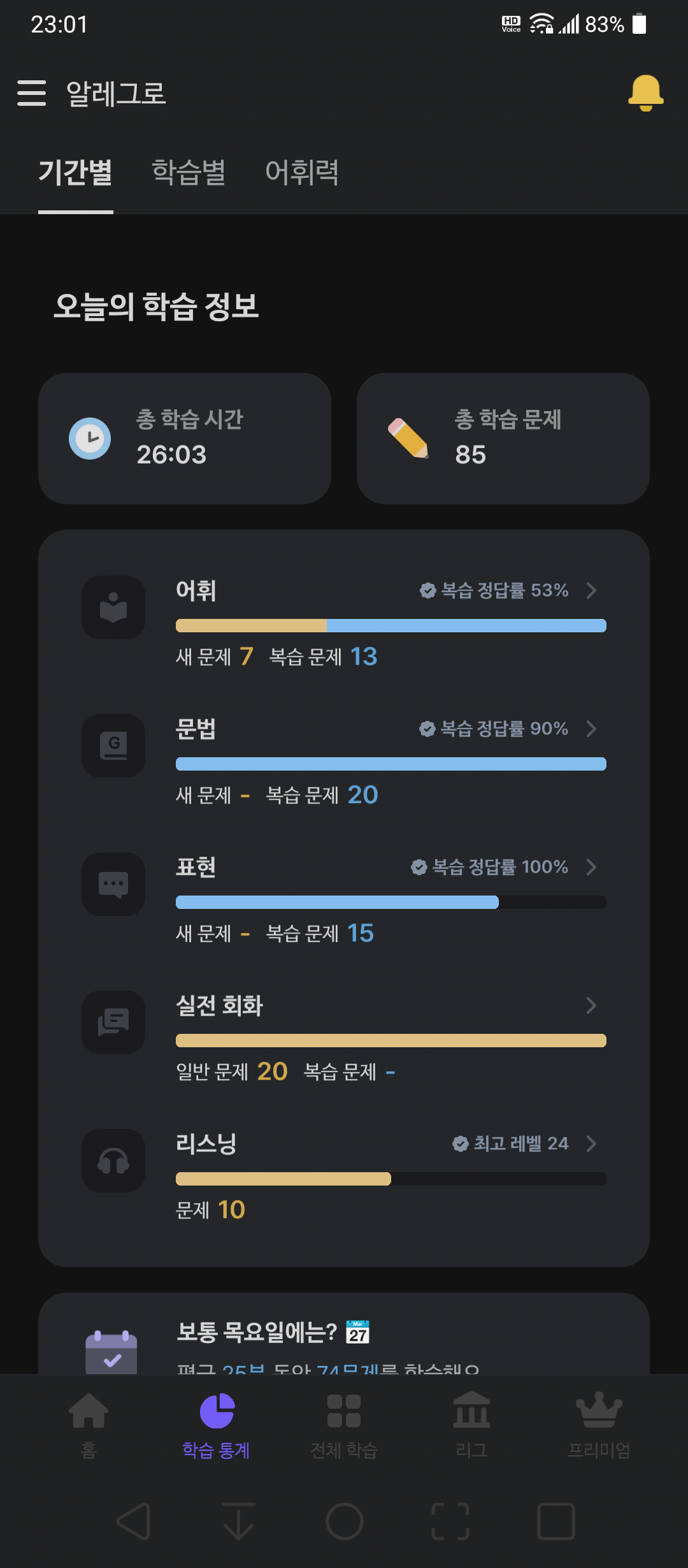The height and width of the screenshot is (1568, 688).
Task: Tap the yellow notification bell
Action: click(645, 93)
